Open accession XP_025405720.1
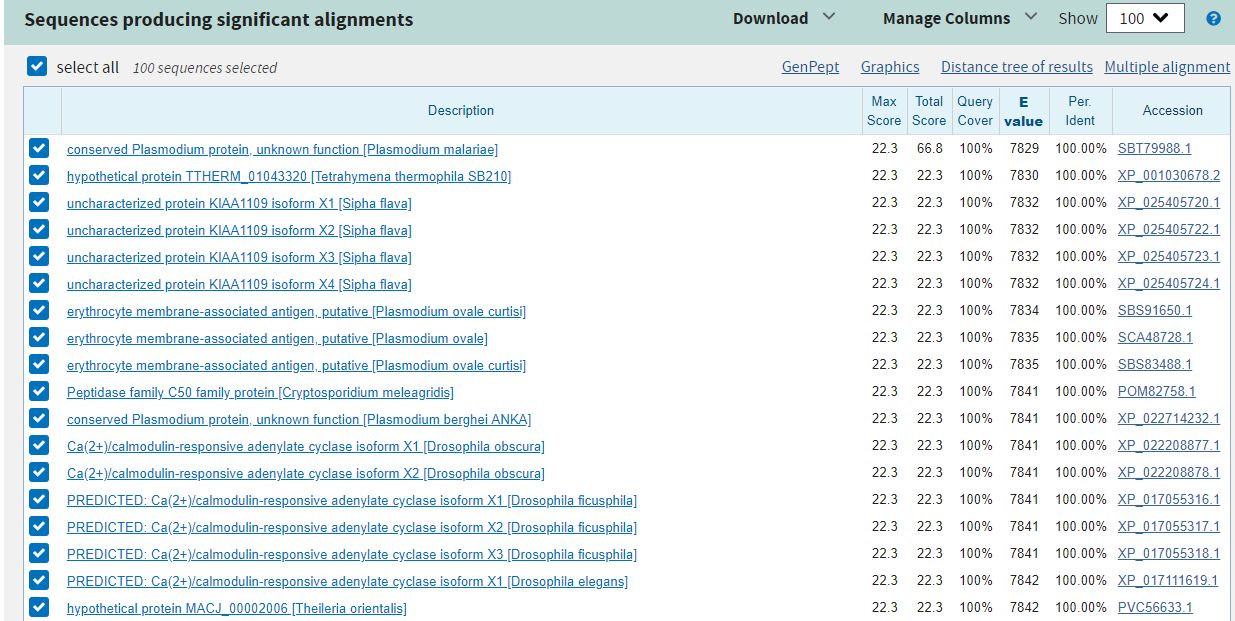Image resolution: width=1235 pixels, height=621 pixels. [x=1169, y=202]
